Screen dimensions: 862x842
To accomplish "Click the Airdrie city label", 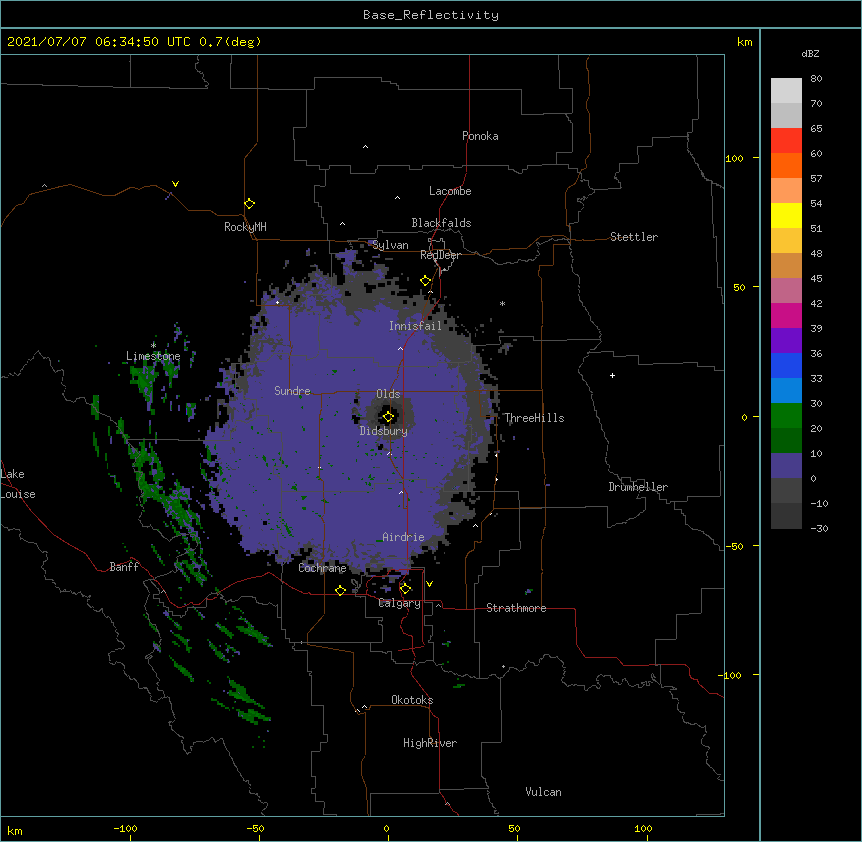I will (404, 537).
